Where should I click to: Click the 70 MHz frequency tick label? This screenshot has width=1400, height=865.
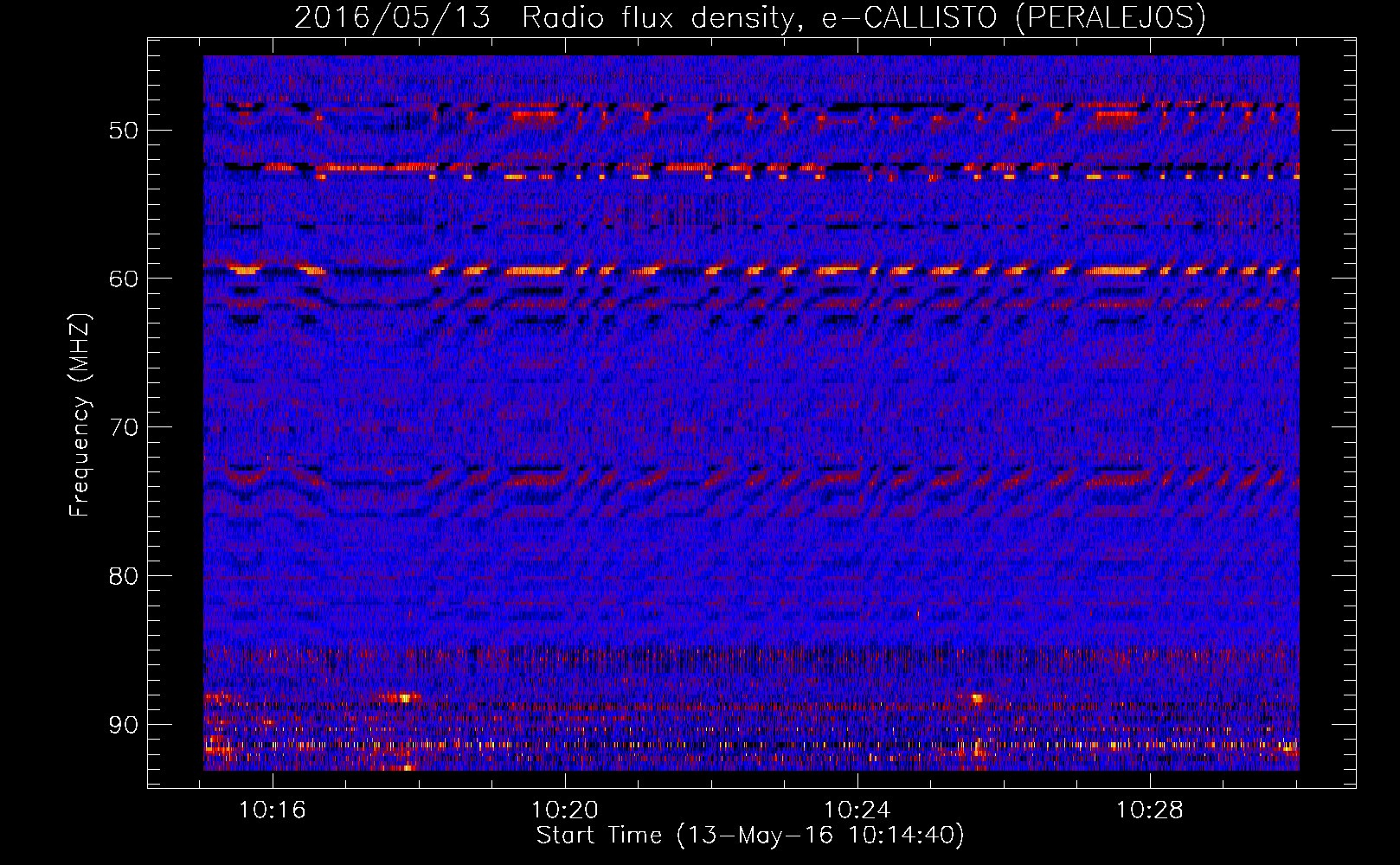pyautogui.click(x=123, y=427)
